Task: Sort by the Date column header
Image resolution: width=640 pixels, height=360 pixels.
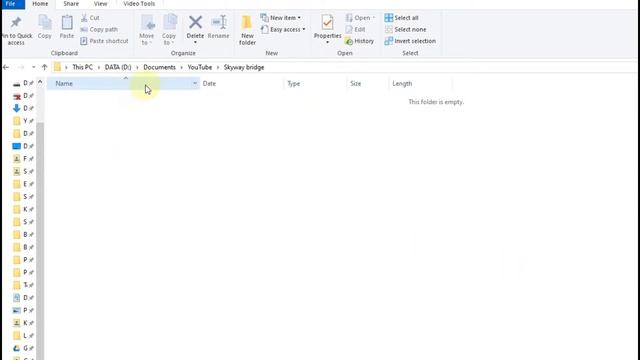Action: 242,83
